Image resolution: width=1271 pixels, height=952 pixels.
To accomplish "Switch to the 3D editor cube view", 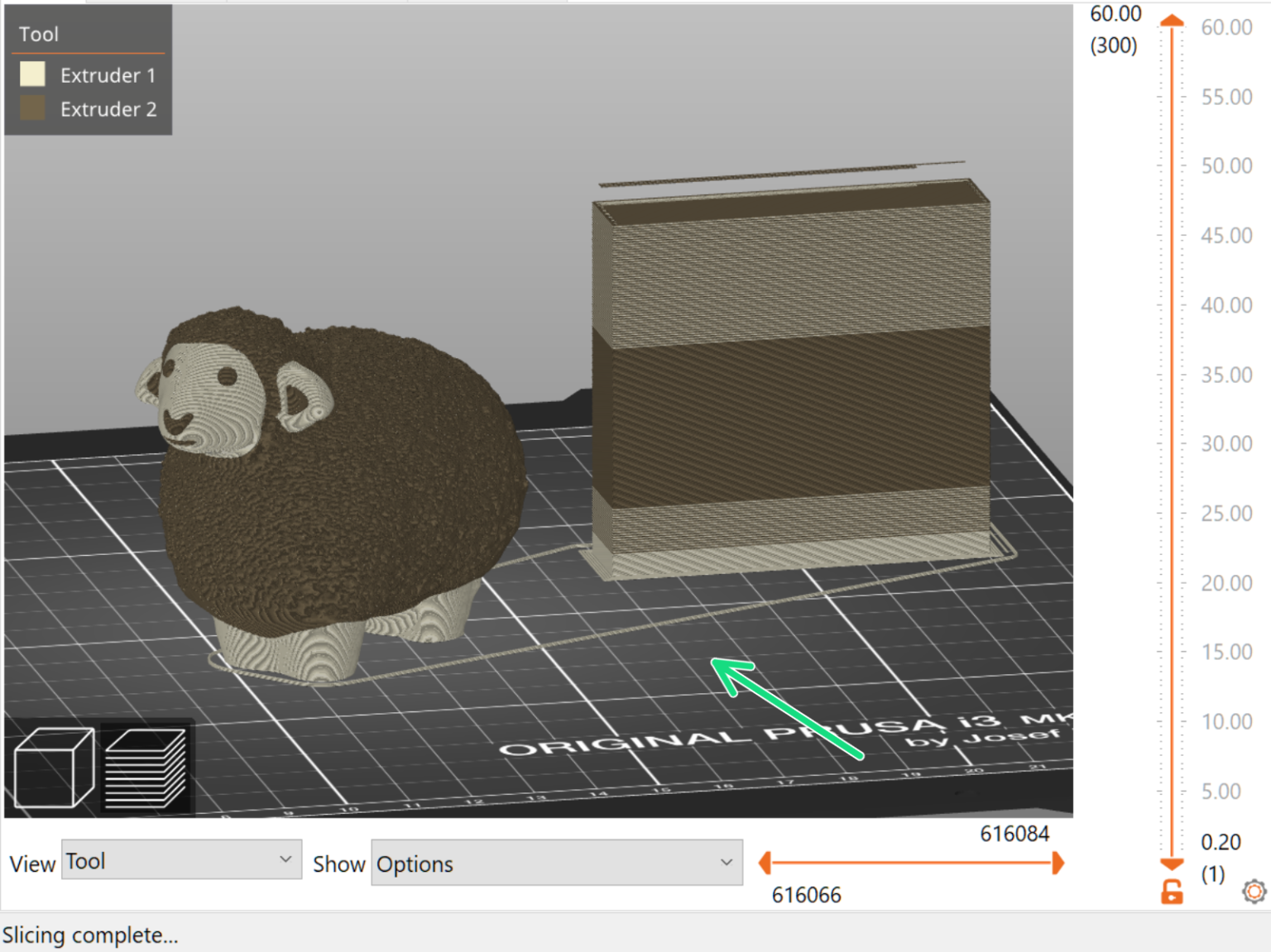I will point(54,767).
